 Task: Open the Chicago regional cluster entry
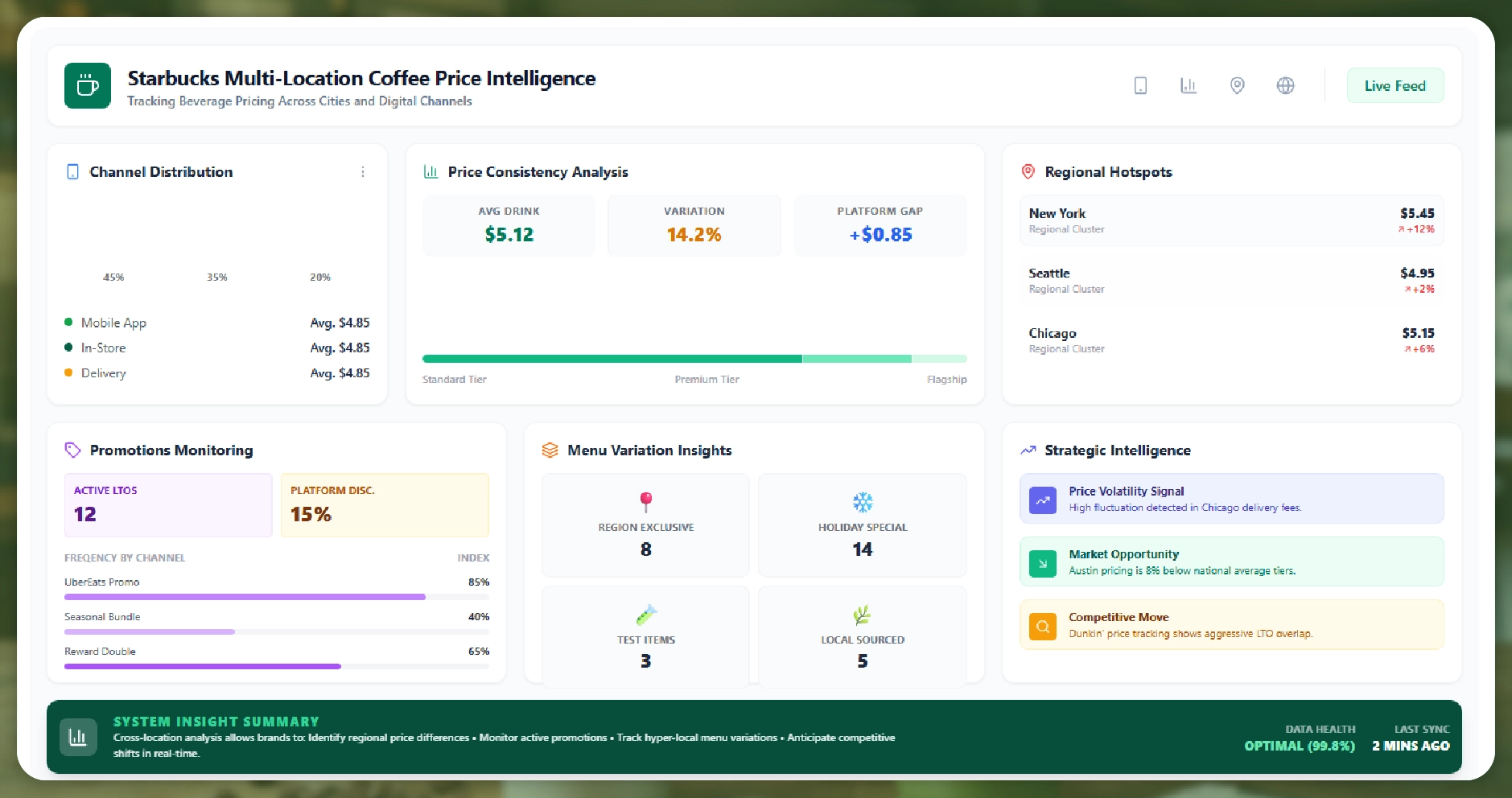pos(1231,340)
